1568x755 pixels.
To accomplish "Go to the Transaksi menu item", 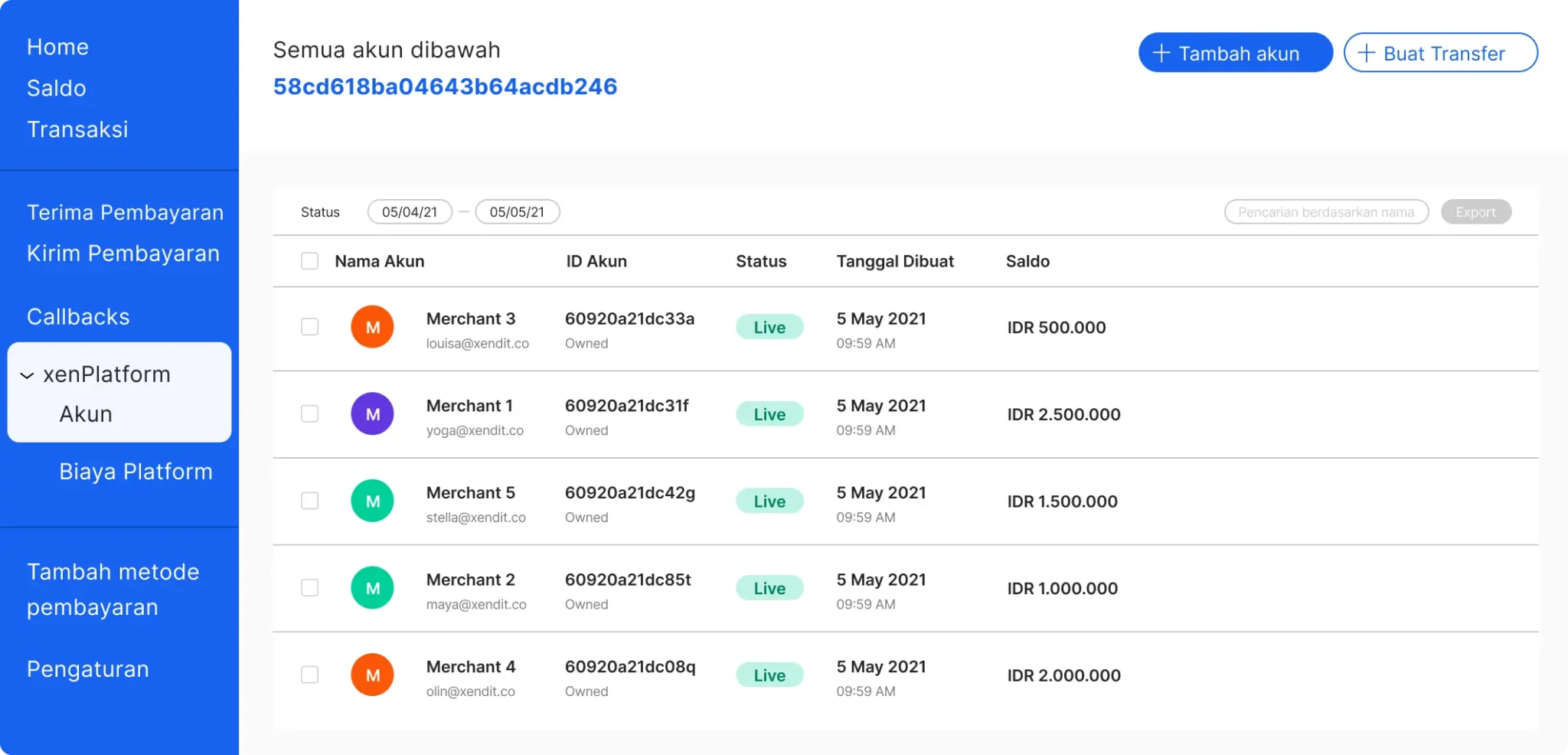I will pos(77,129).
